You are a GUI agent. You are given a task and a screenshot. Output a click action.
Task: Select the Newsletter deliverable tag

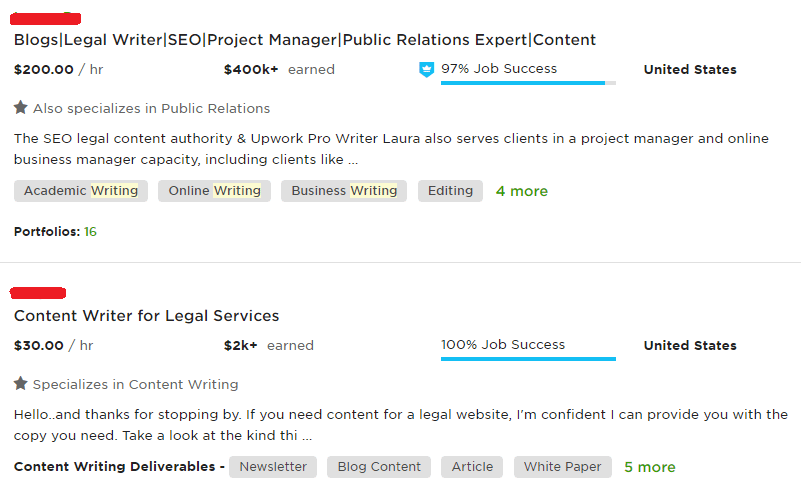[x=273, y=467]
